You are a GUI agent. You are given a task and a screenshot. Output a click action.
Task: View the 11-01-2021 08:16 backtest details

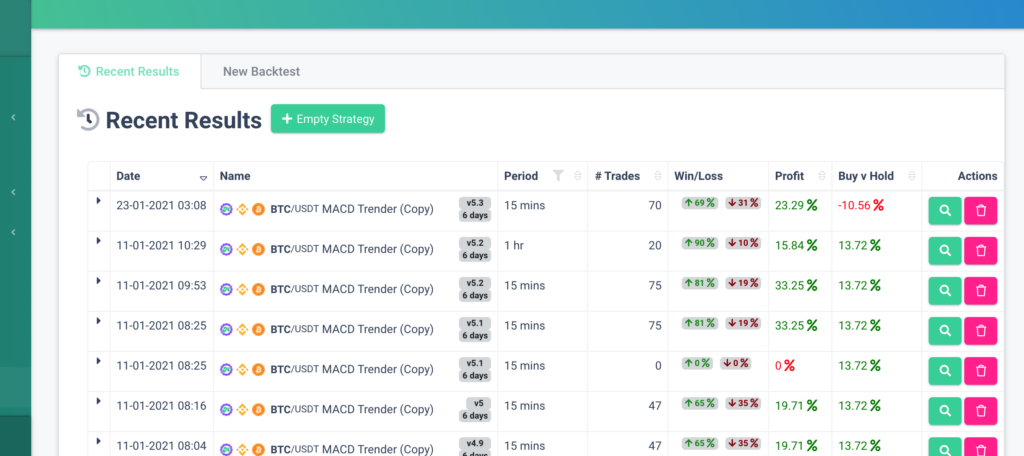click(x=944, y=410)
